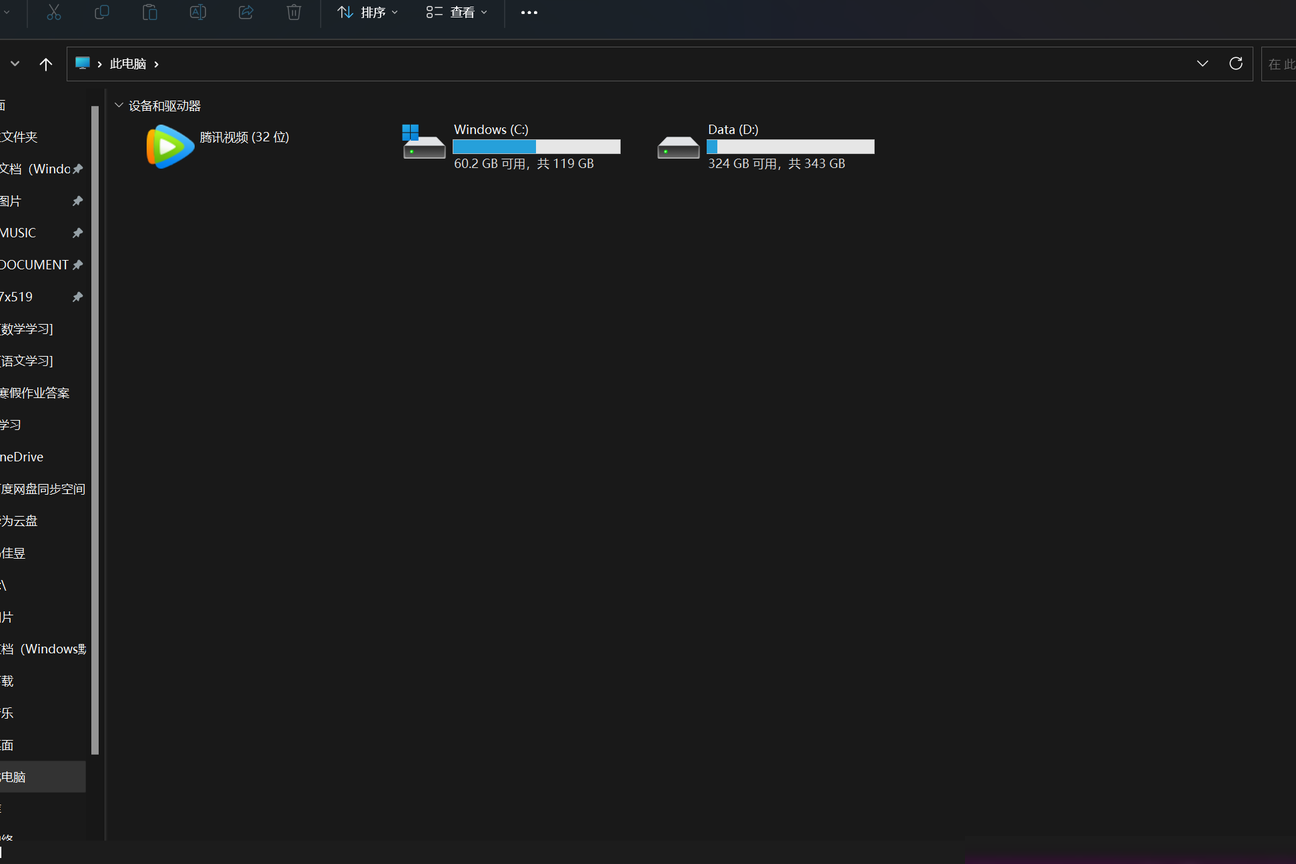Select the highlighted 此电脑 sidebar item
This screenshot has height=864, width=1296.
[42, 777]
